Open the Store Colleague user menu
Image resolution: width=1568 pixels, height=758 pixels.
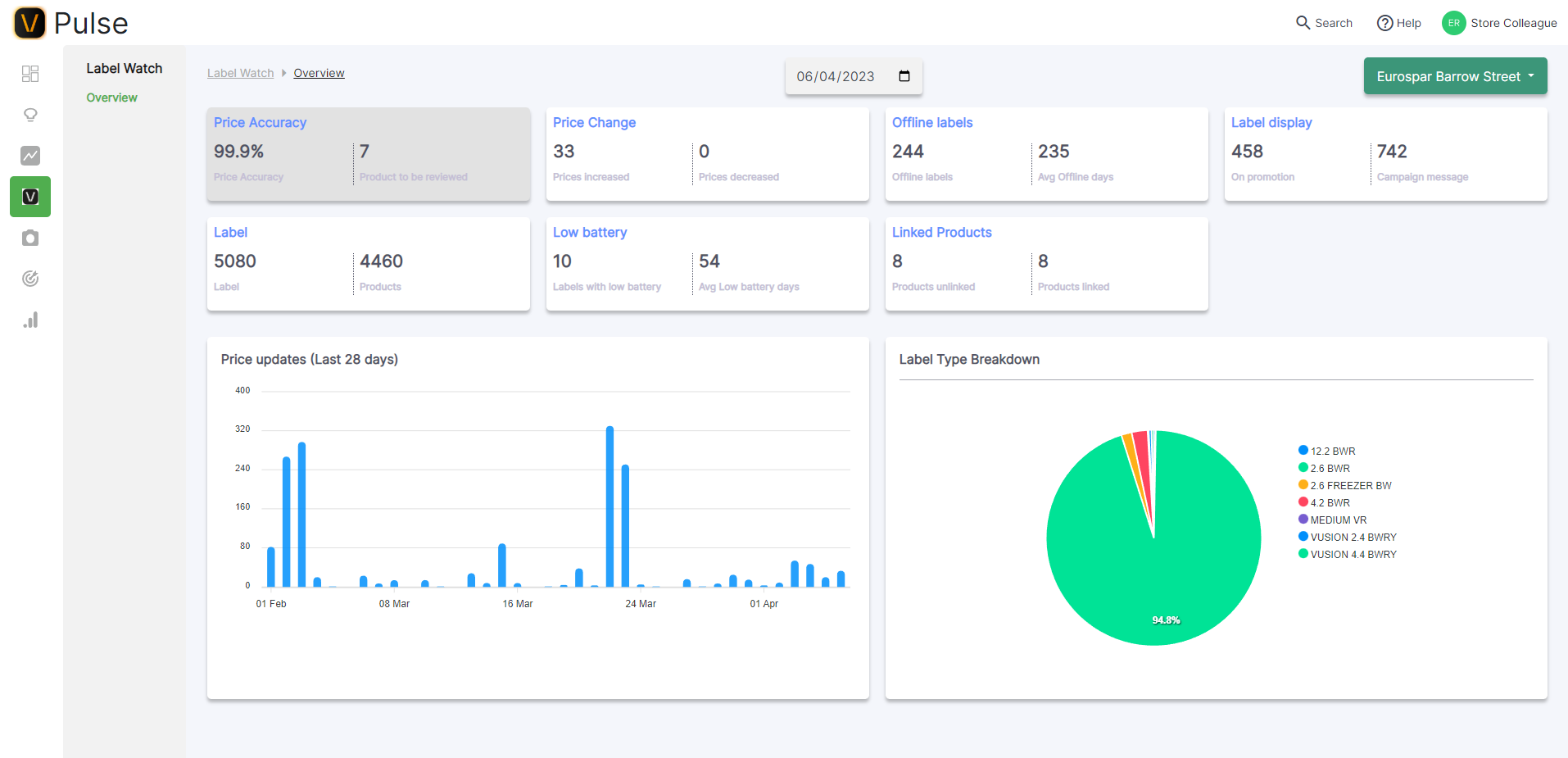[1499, 23]
